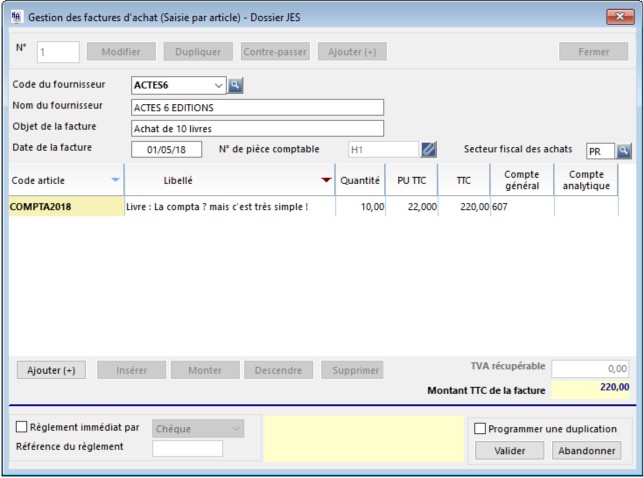
Task: Click the Quantité column header
Action: tap(360, 180)
